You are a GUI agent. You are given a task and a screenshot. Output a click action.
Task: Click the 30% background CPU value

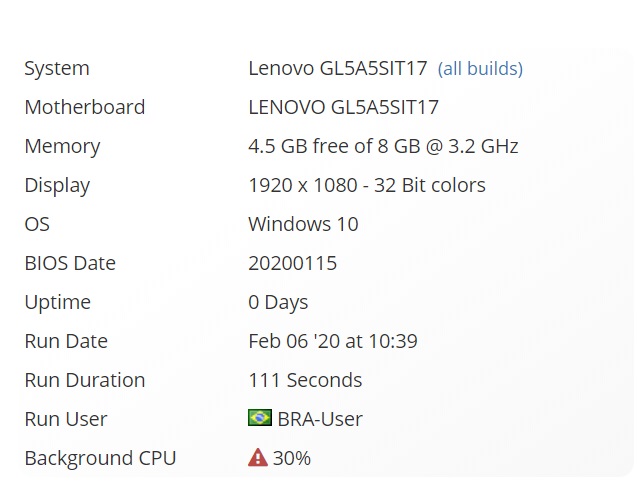(x=292, y=458)
